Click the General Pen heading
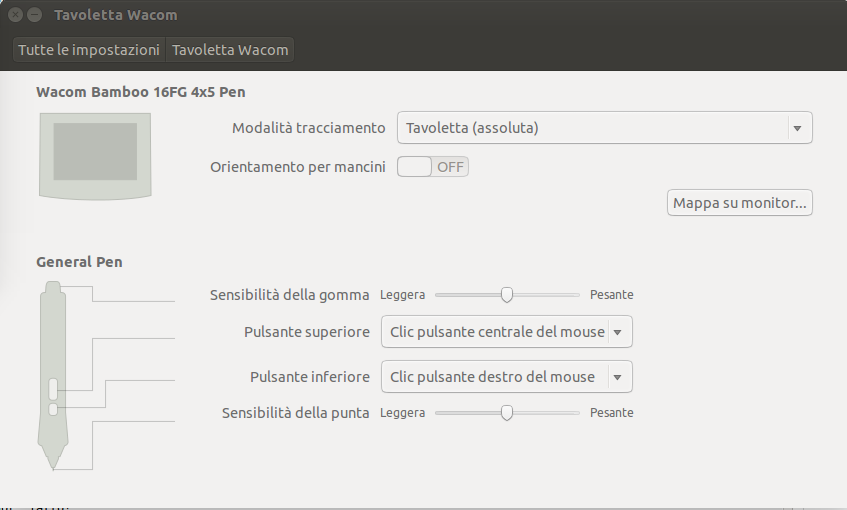This screenshot has width=847, height=510. pos(79,262)
